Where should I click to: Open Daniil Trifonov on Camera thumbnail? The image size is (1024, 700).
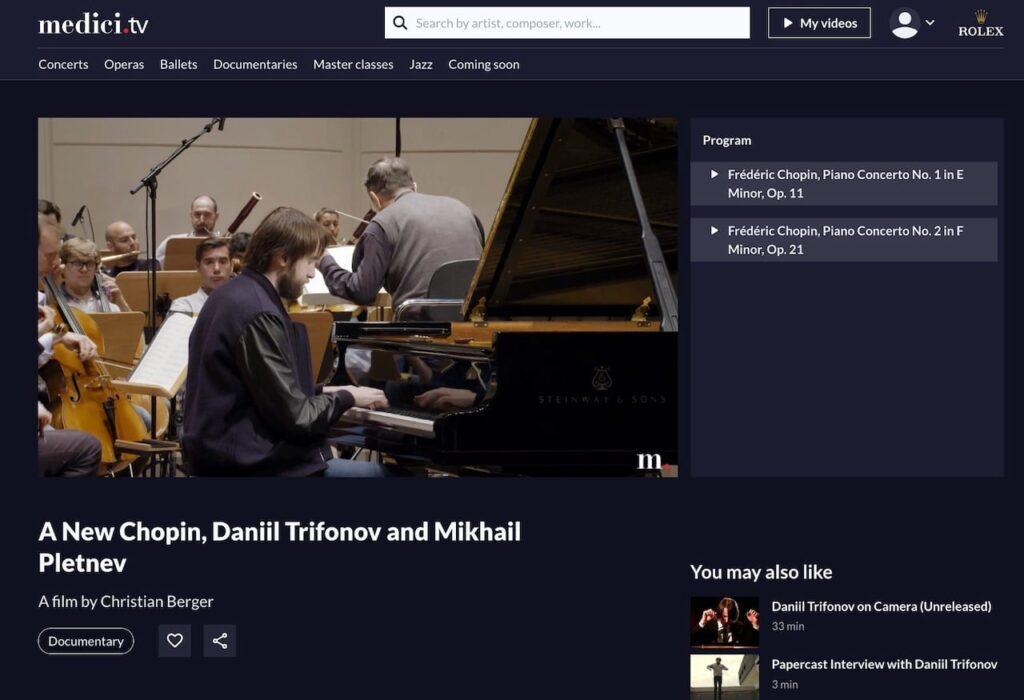(x=724, y=621)
